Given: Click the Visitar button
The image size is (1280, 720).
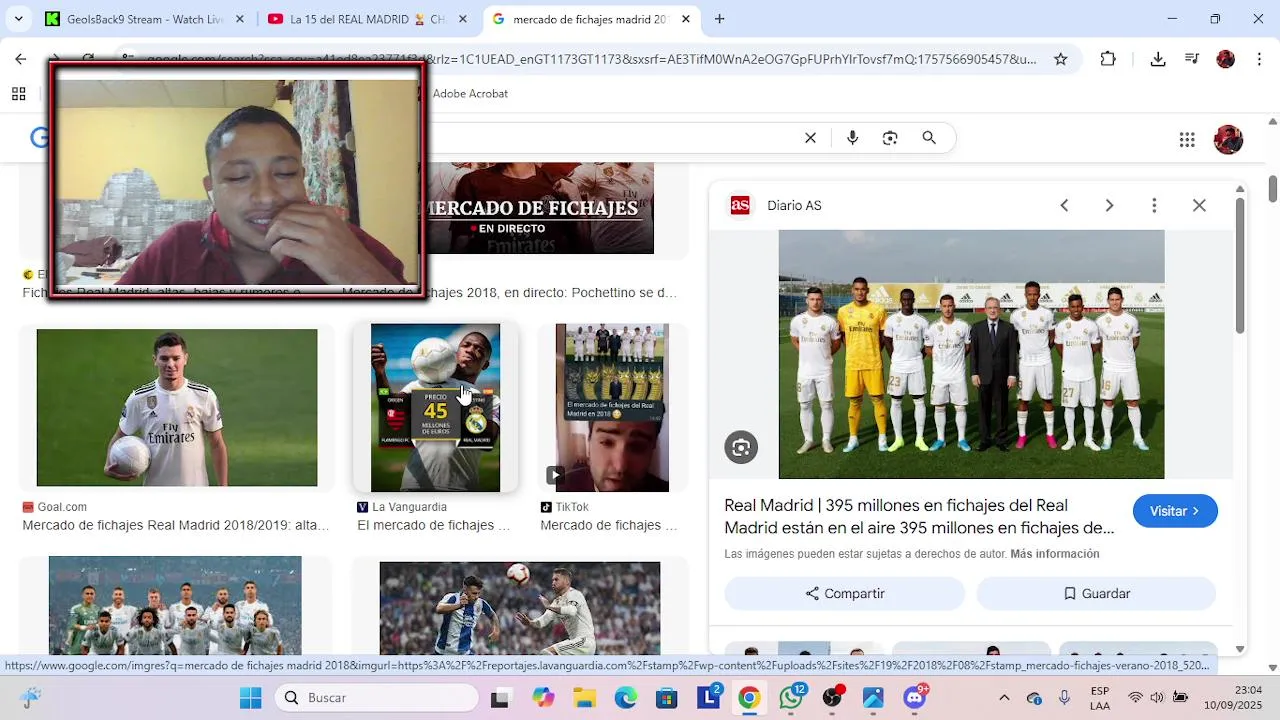Looking at the screenshot, I should pyautogui.click(x=1175, y=511).
